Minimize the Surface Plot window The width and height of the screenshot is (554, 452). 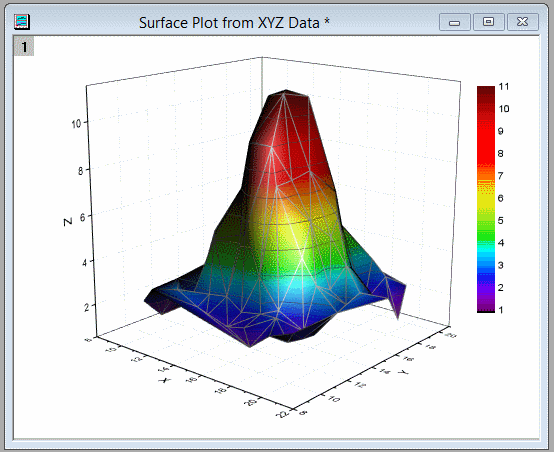click(455, 22)
